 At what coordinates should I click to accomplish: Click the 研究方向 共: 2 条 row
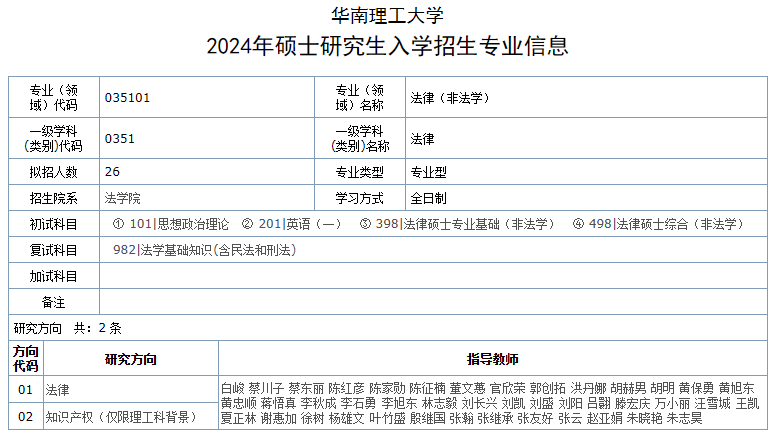click(388, 328)
